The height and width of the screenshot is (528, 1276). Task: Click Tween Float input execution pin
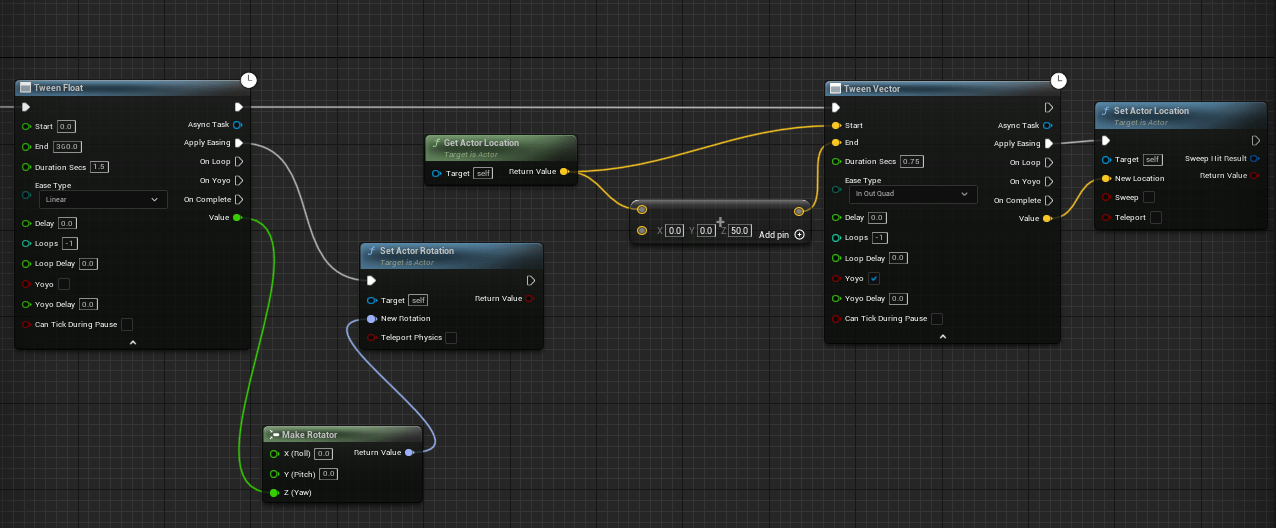(x=26, y=107)
